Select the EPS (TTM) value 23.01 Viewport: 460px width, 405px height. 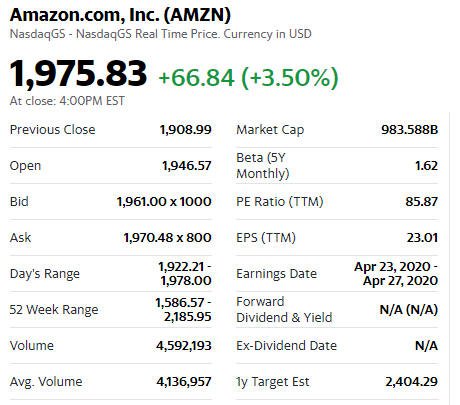coord(422,238)
